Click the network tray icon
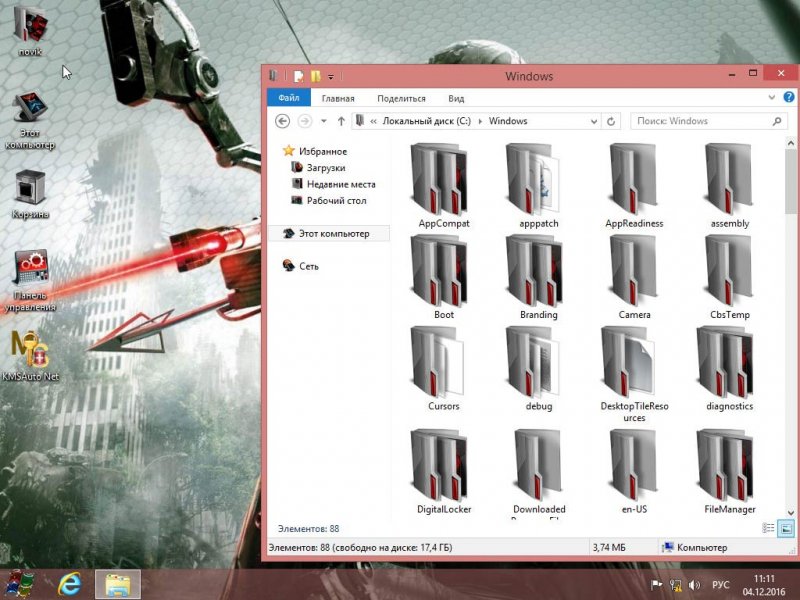Image resolution: width=800 pixels, height=600 pixels. coord(676,585)
